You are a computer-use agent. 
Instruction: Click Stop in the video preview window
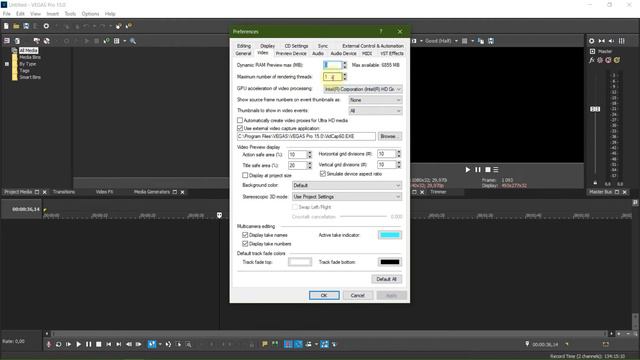[x=487, y=169]
